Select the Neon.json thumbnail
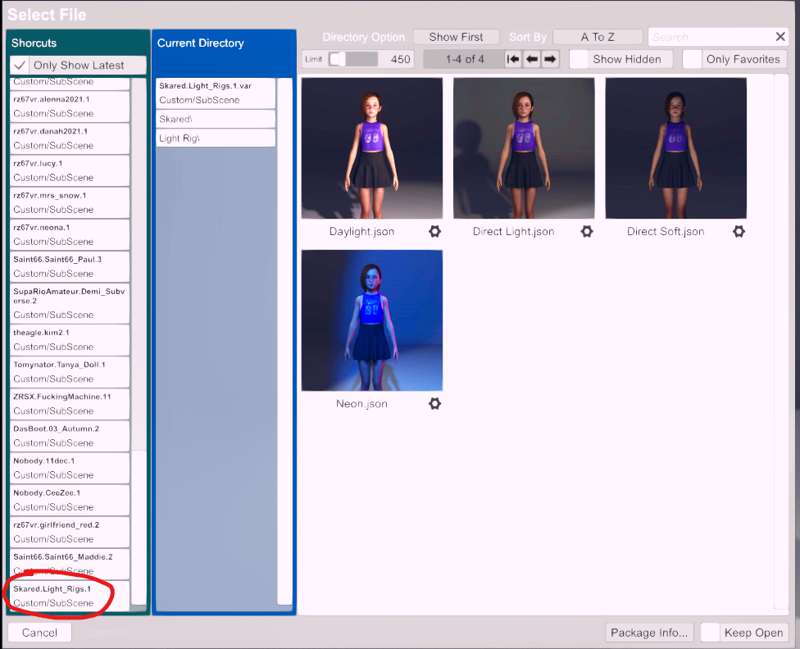This screenshot has height=649, width=800. point(372,320)
